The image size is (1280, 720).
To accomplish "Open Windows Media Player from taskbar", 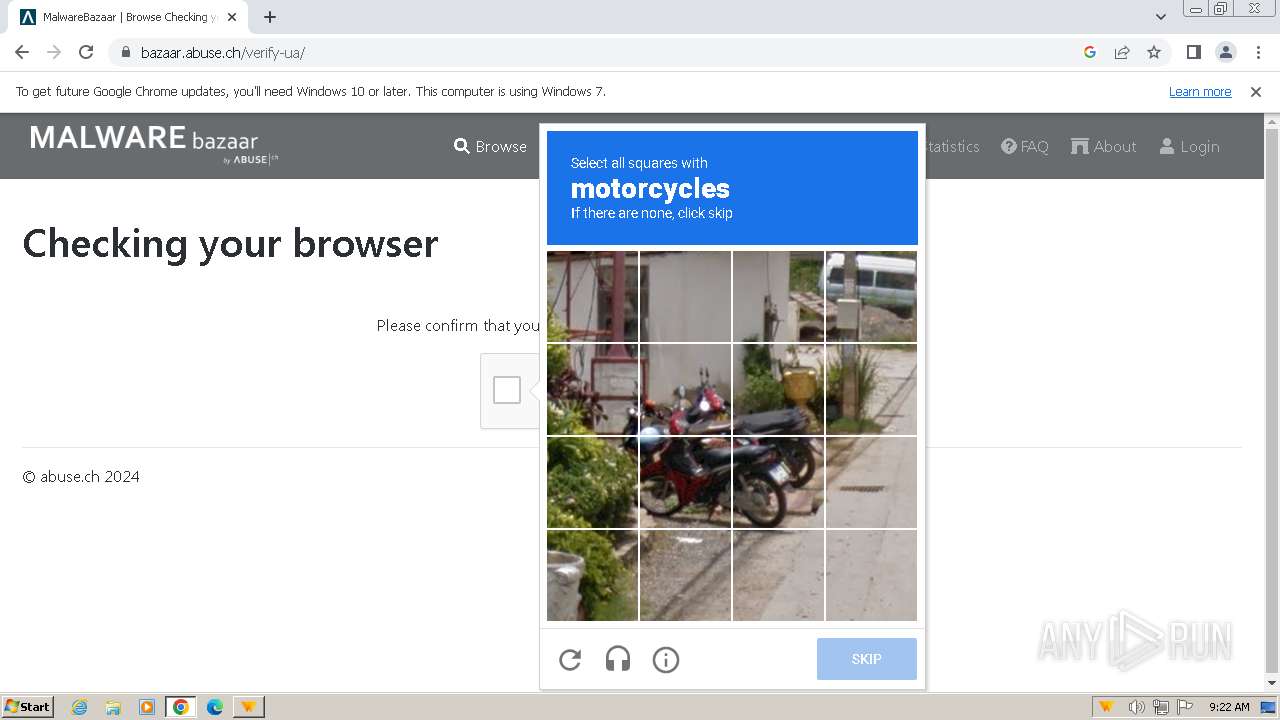I will click(x=147, y=707).
